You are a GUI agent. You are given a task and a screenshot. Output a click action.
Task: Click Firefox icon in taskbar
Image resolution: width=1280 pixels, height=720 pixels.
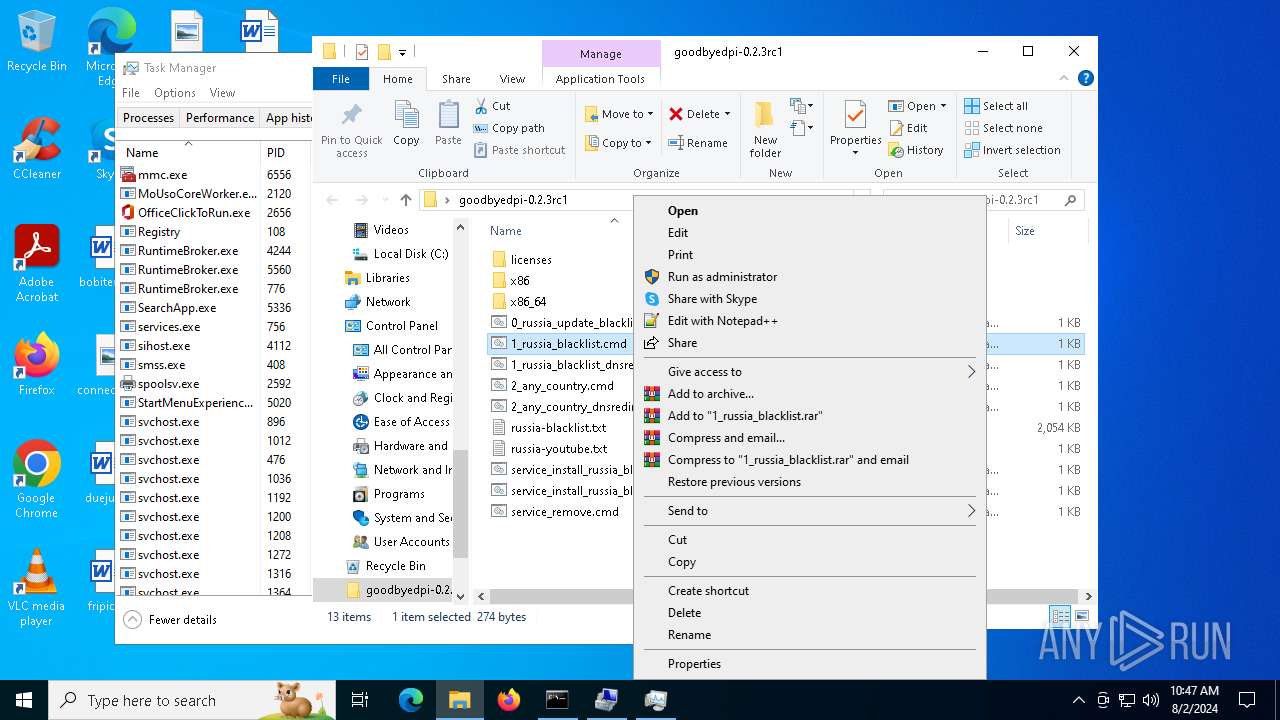point(509,700)
